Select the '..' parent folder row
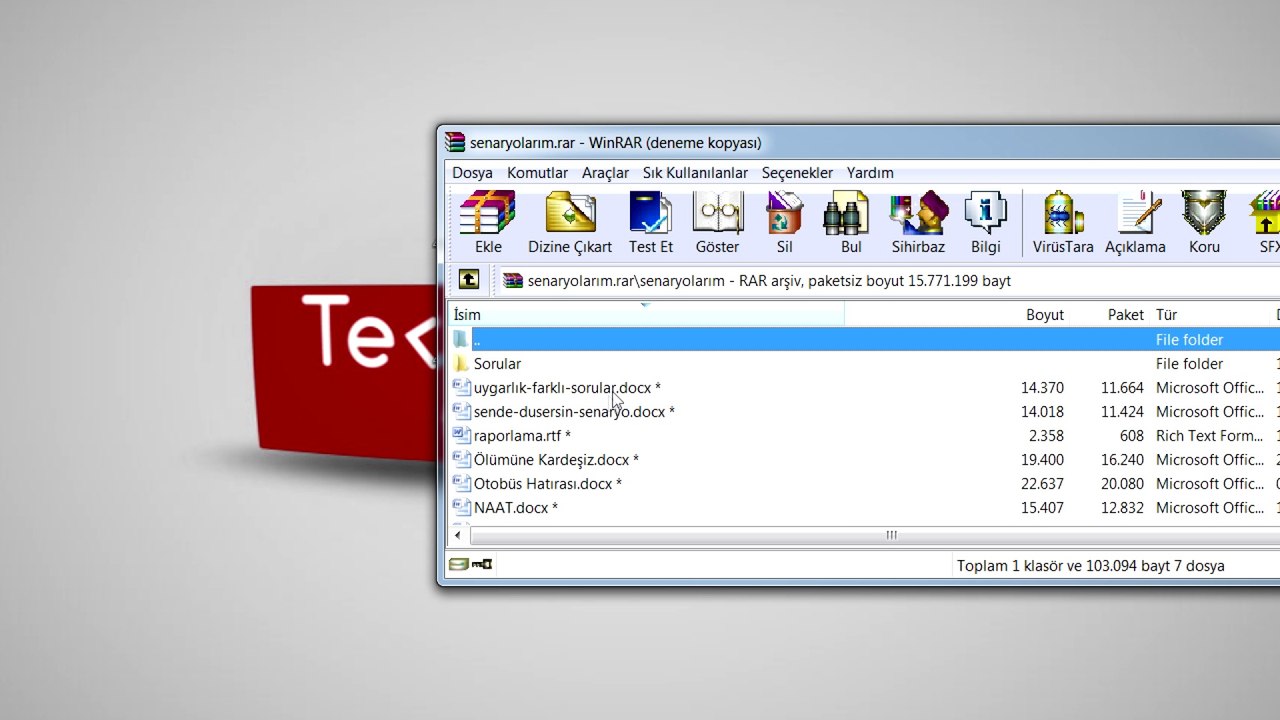This screenshot has width=1280, height=720. point(864,340)
